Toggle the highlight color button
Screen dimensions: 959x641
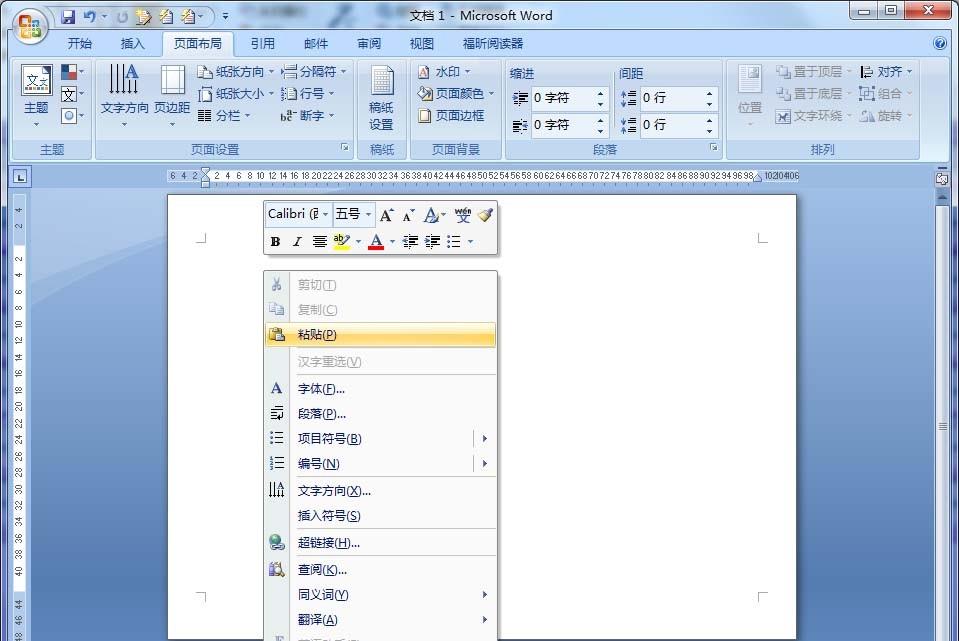pyautogui.click(x=343, y=241)
